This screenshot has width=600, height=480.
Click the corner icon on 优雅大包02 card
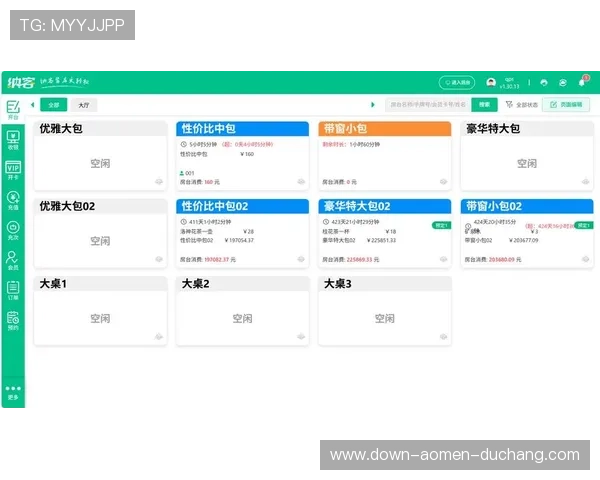159,259
